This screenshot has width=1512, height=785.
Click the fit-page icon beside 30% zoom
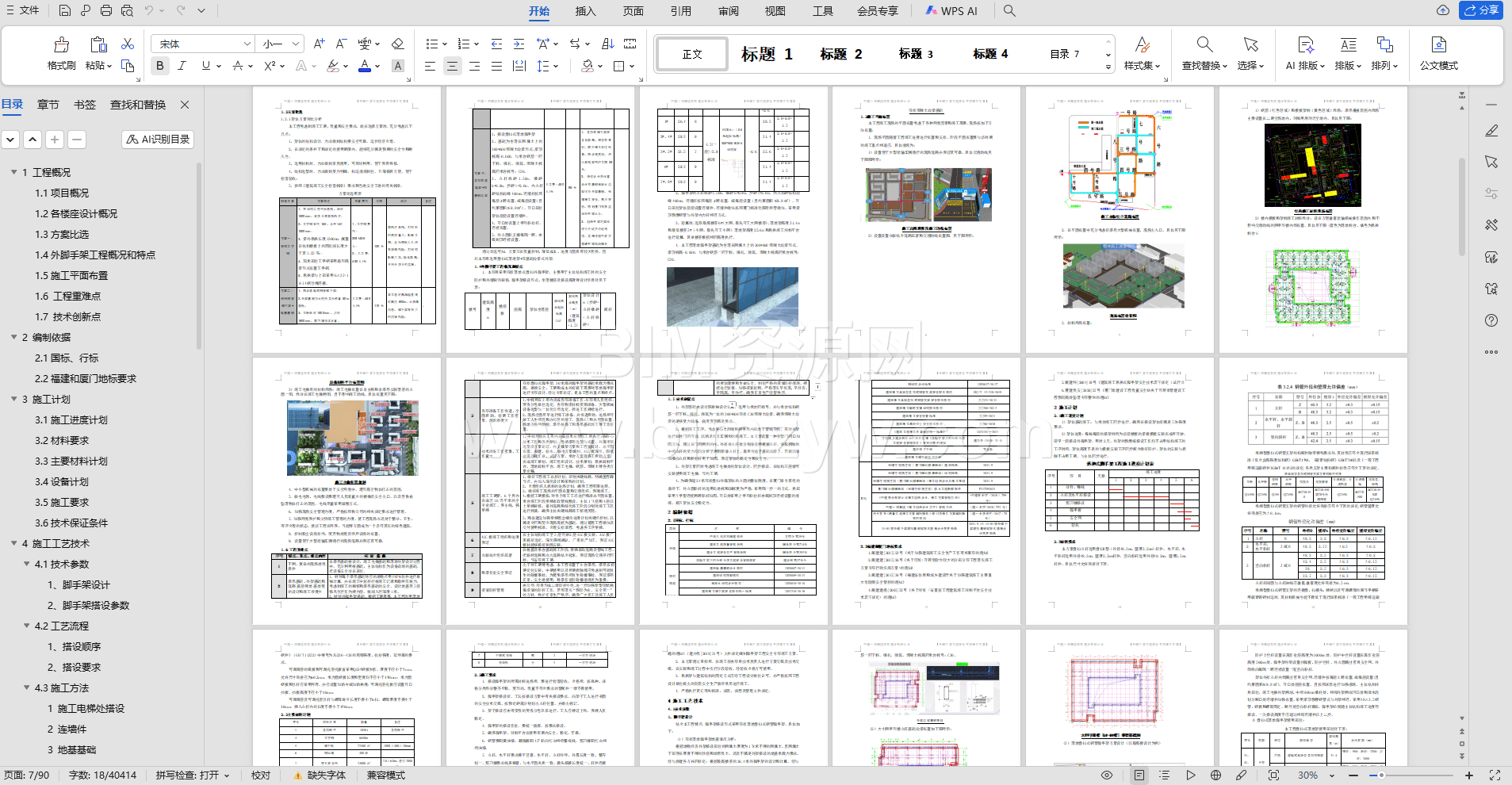click(x=1273, y=775)
